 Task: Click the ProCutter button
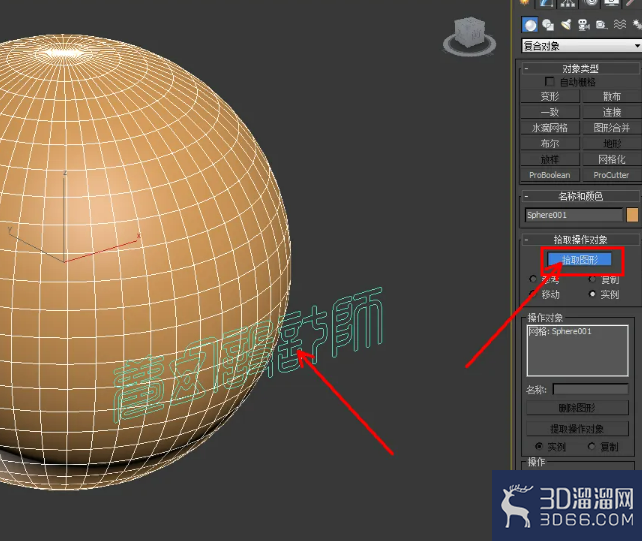(612, 175)
